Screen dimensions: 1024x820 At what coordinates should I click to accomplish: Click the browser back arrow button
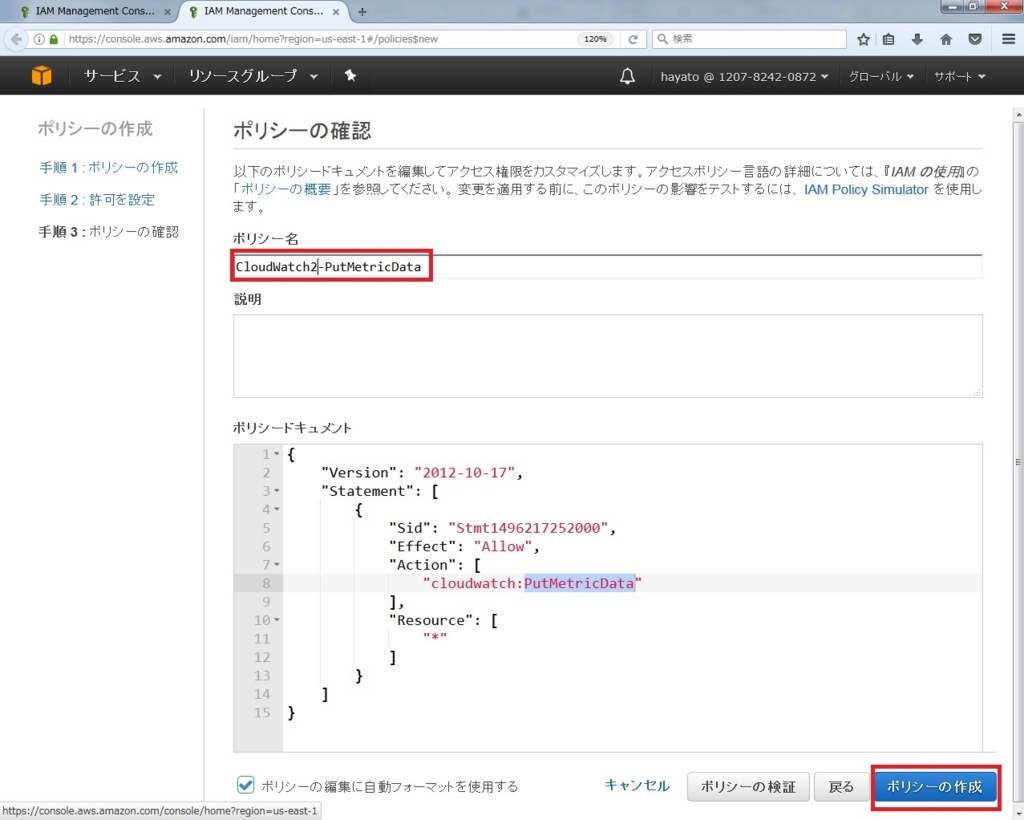pos(16,39)
